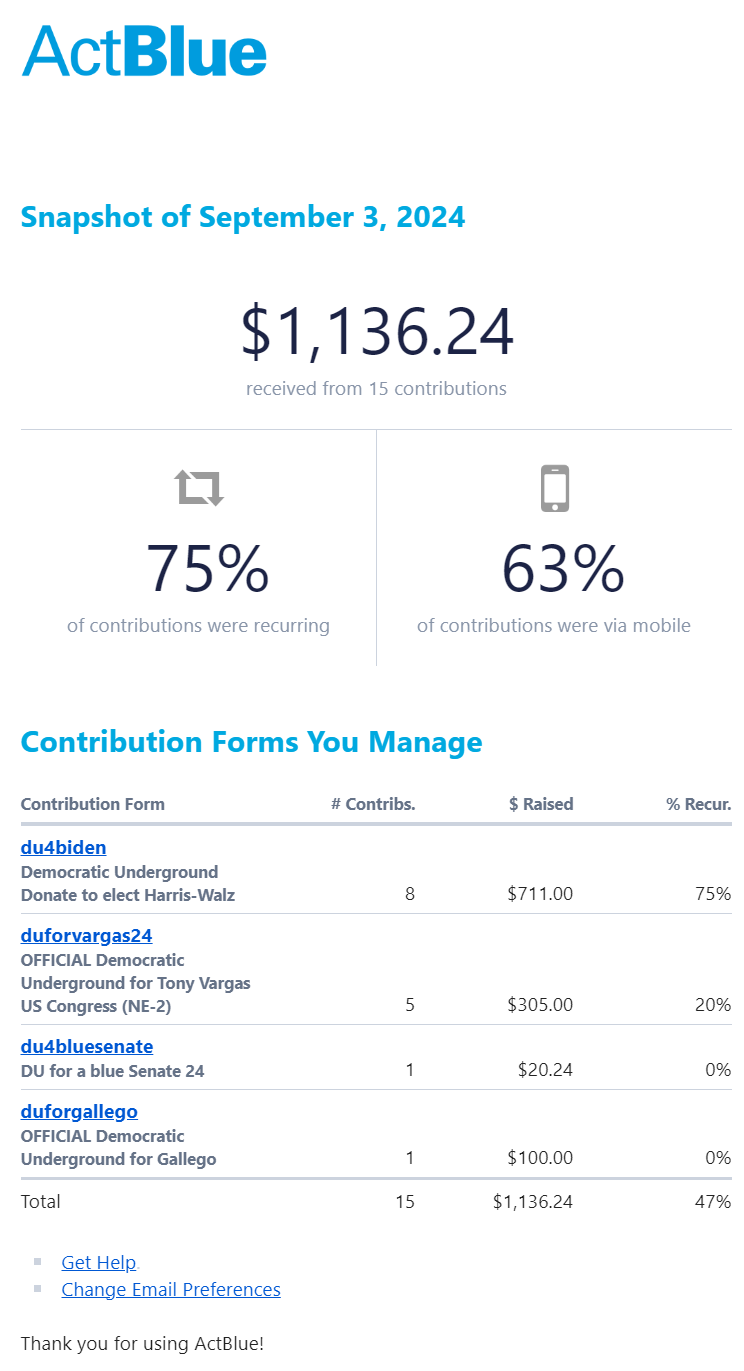Click the 75% recurring statistic

[208, 568]
